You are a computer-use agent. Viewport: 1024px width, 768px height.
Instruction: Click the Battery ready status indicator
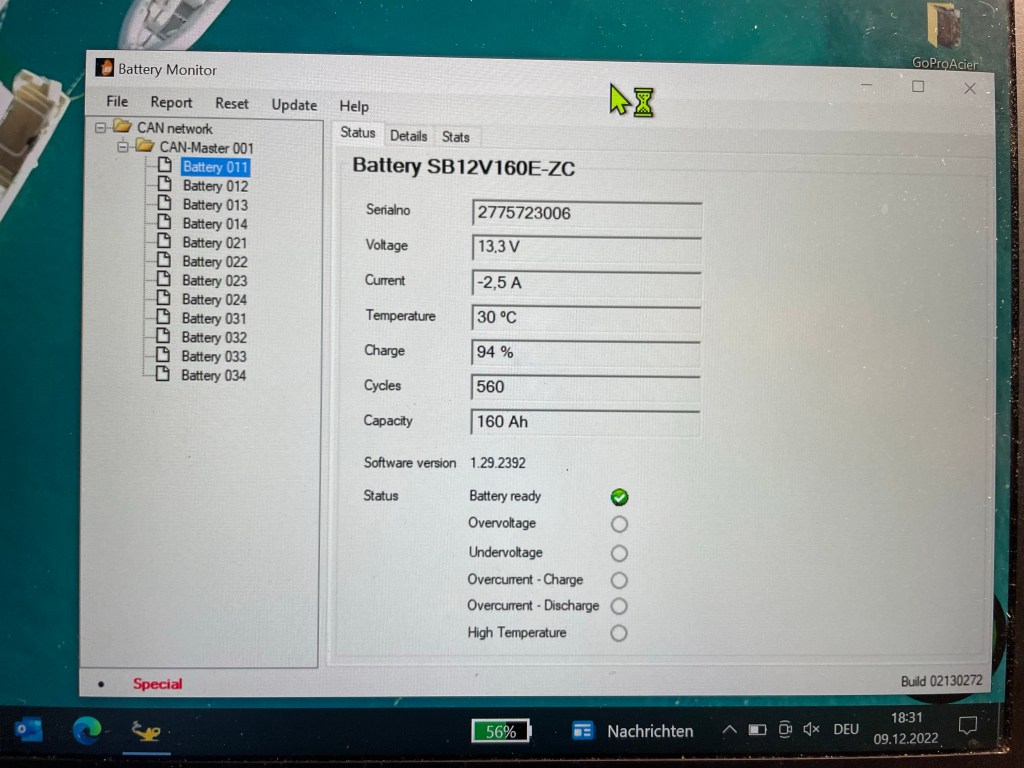tap(619, 497)
